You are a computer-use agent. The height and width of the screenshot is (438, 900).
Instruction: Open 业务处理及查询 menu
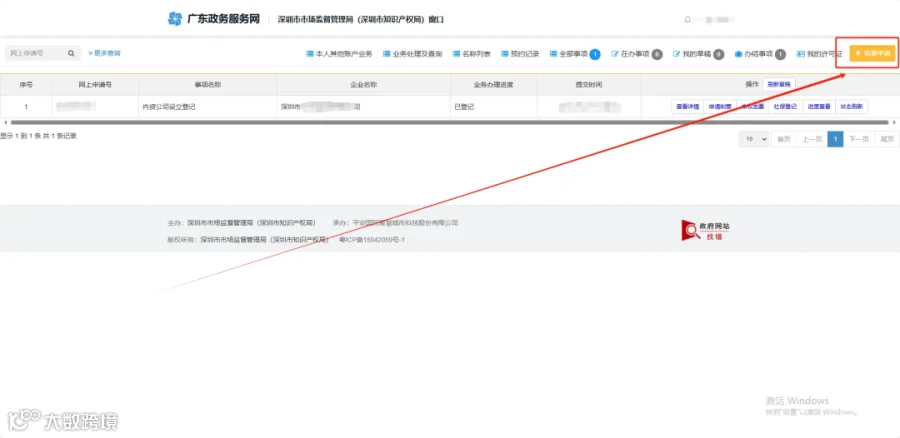point(412,54)
